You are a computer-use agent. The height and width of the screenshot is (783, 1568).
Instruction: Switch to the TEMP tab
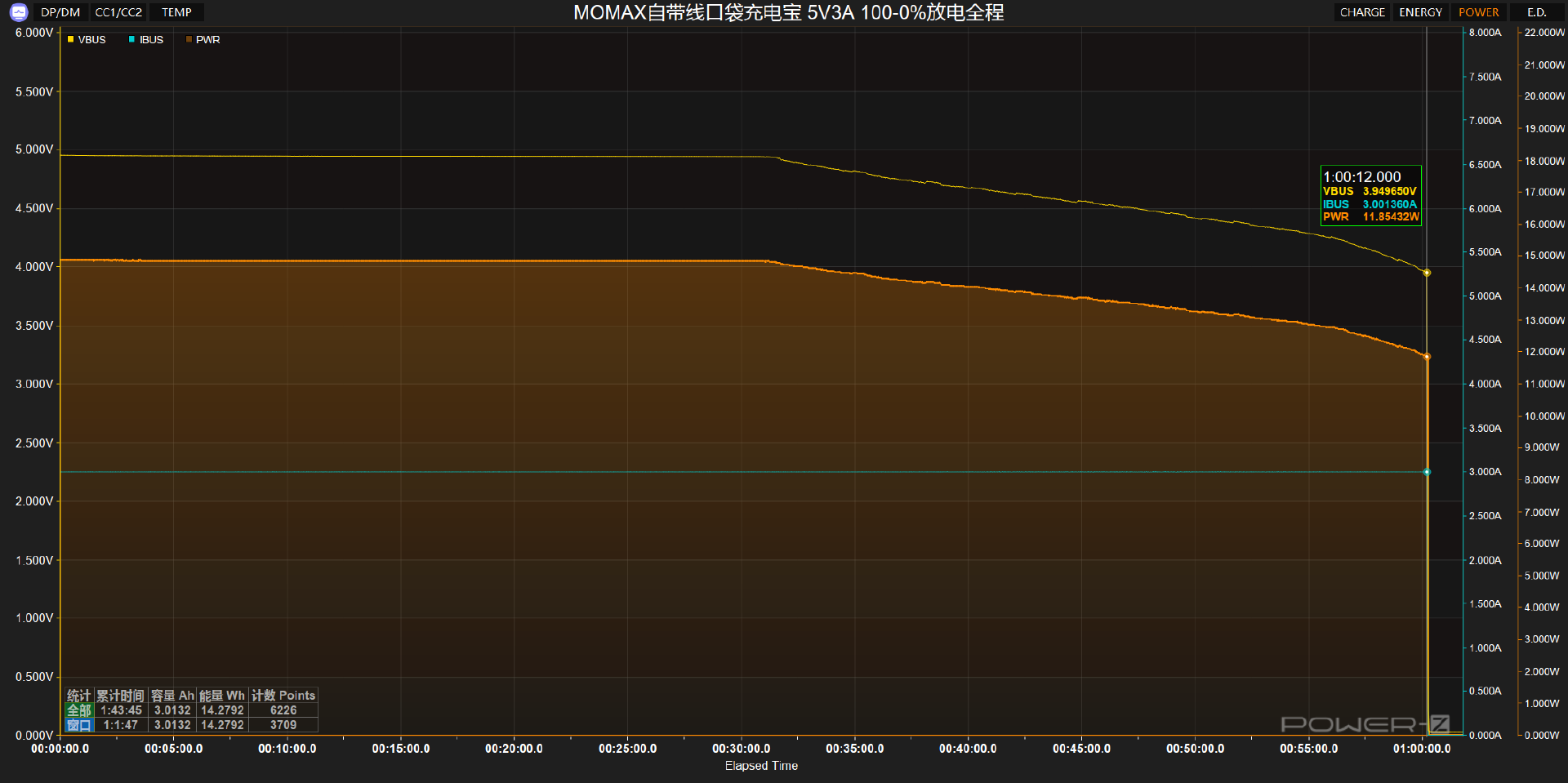click(176, 12)
